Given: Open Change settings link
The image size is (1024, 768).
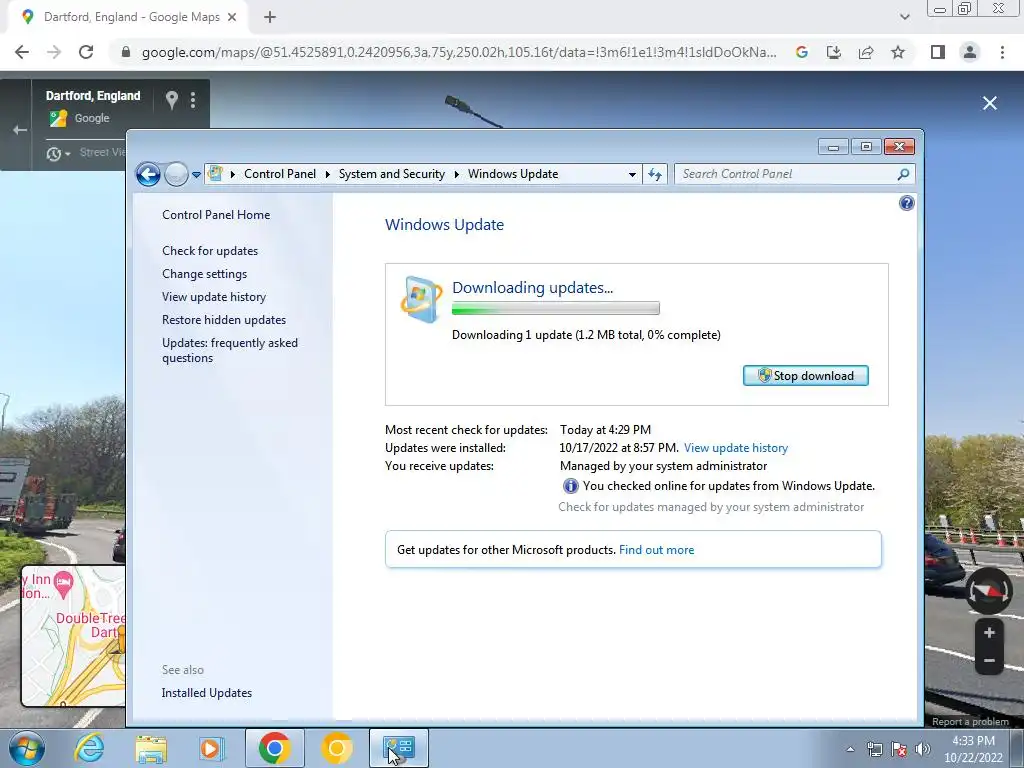Looking at the screenshot, I should (x=204, y=274).
